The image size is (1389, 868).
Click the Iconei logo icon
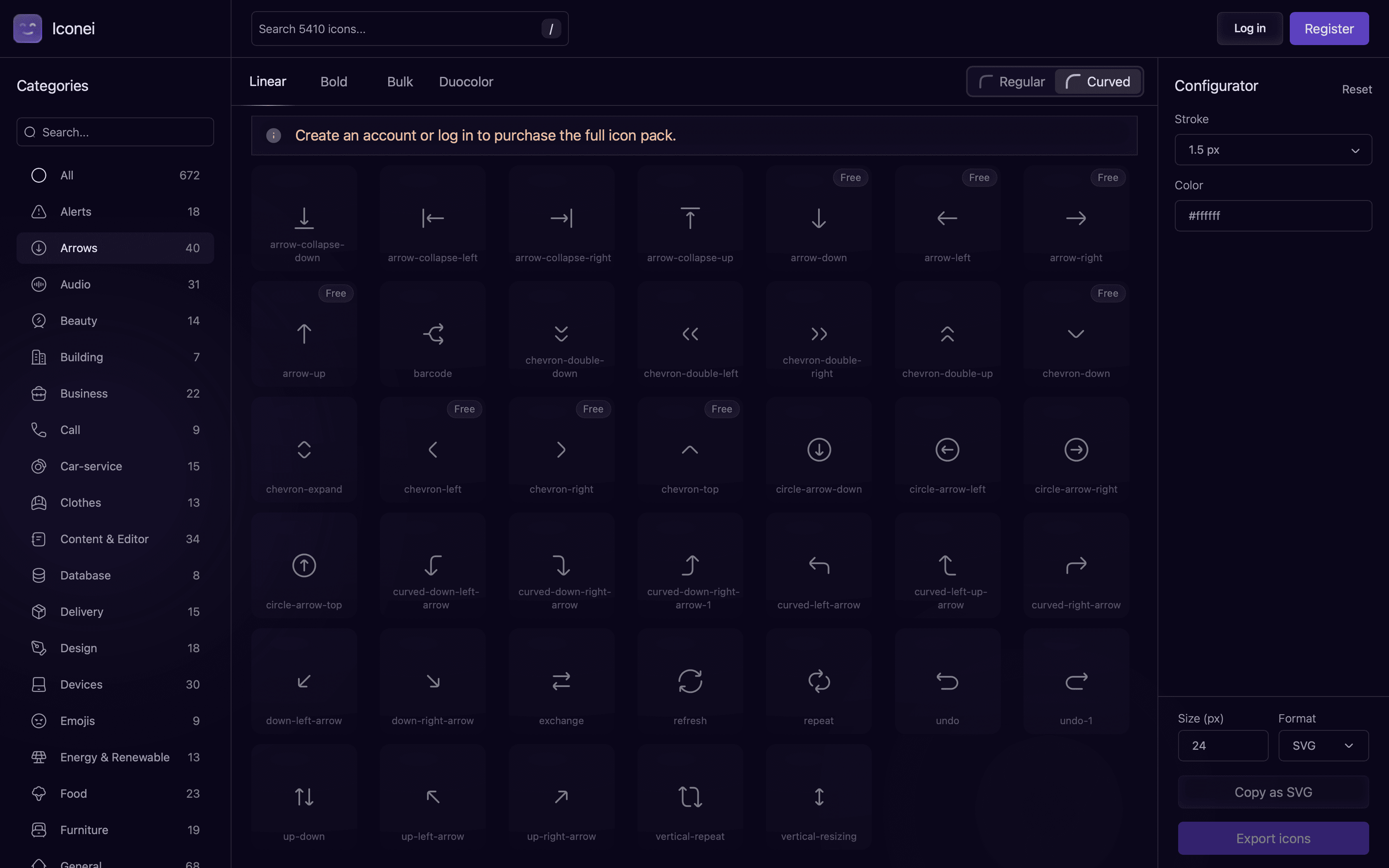point(28,28)
